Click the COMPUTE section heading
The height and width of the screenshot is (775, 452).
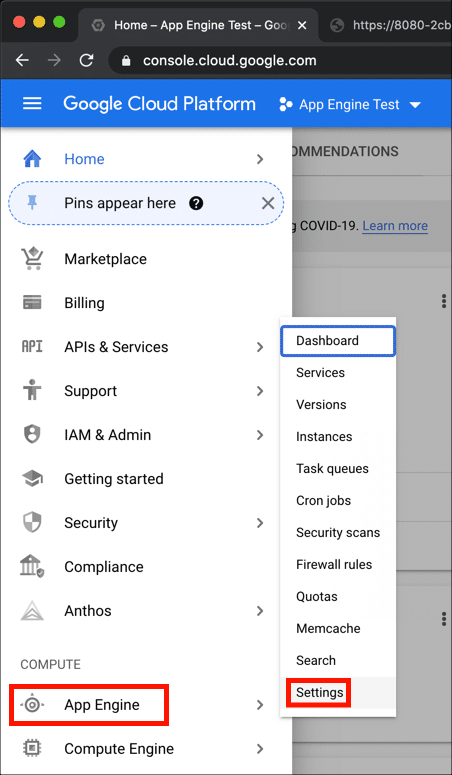tap(50, 665)
